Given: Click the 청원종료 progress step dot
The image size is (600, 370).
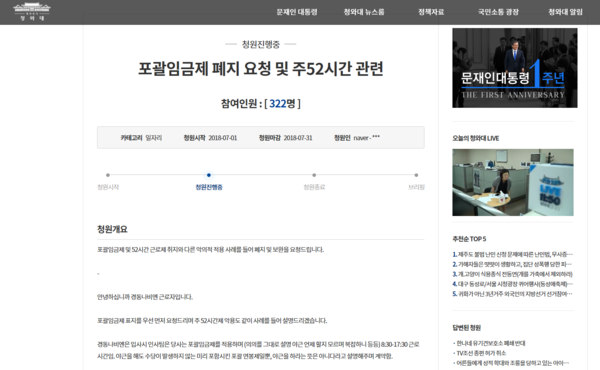Looking at the screenshot, I should 314,175.
